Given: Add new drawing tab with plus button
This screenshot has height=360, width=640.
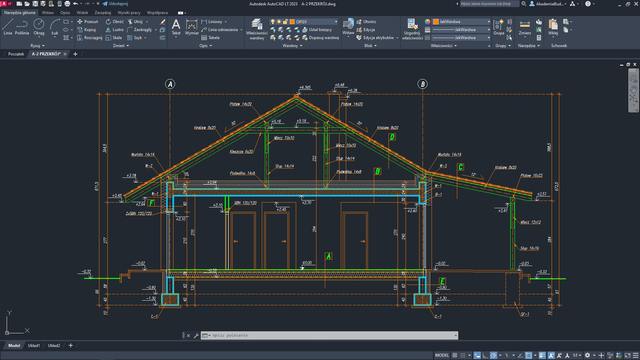Looking at the screenshot, I should coord(75,54).
